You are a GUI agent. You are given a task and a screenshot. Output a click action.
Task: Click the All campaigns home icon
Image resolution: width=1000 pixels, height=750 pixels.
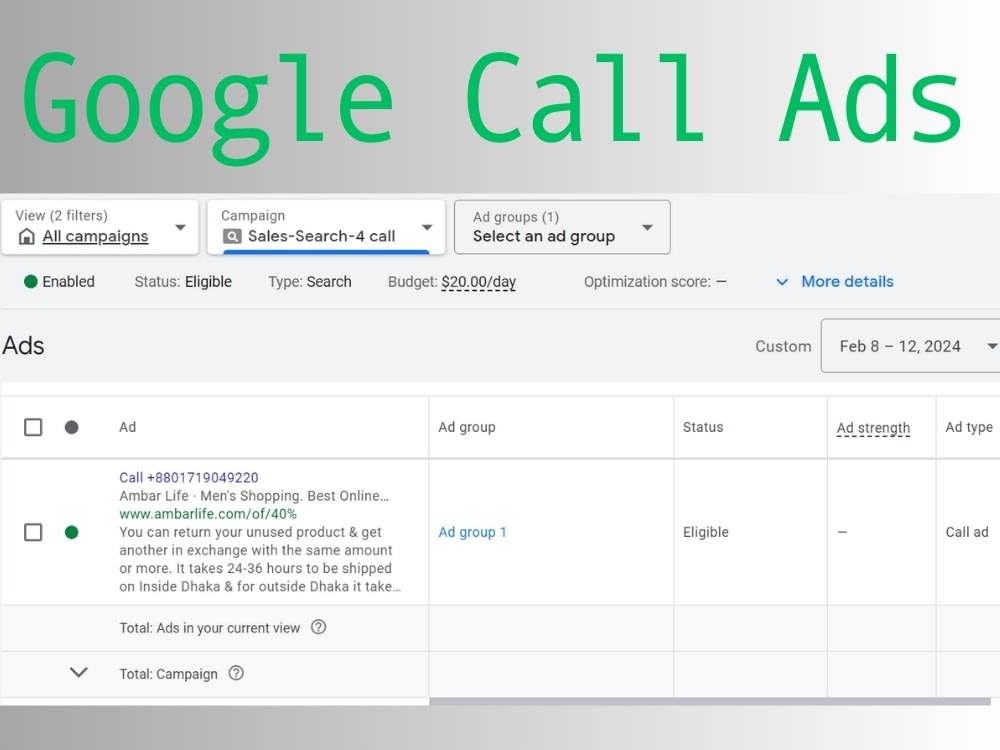[26, 237]
